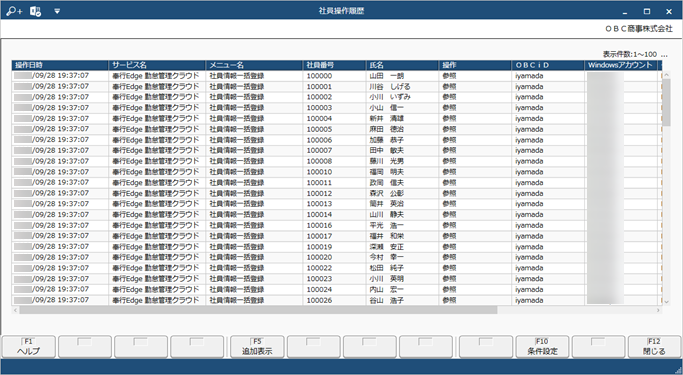Click iyamada OBCiD cell in row 100019

[548, 247]
